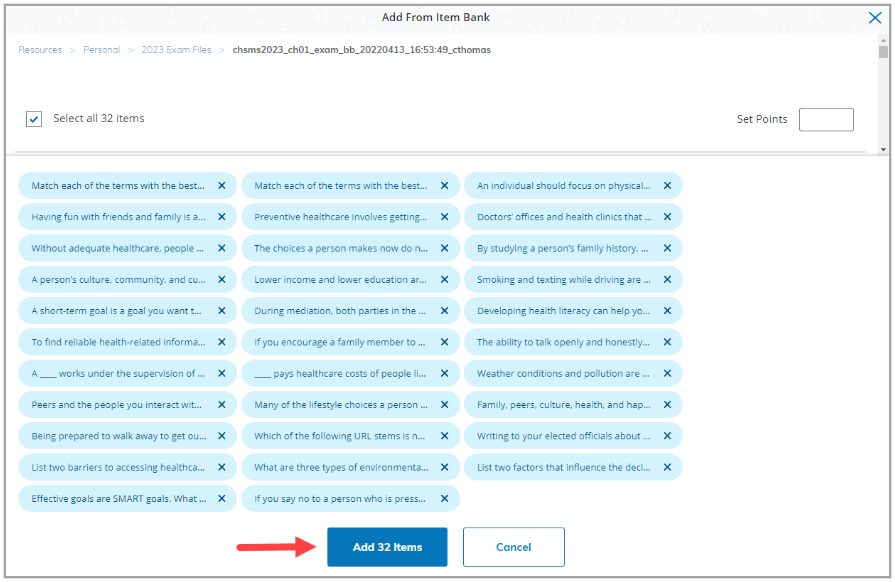Image resolution: width=895 pixels, height=582 pixels.
Task: Remove 'works under the supervision of' item
Action: coord(222,374)
